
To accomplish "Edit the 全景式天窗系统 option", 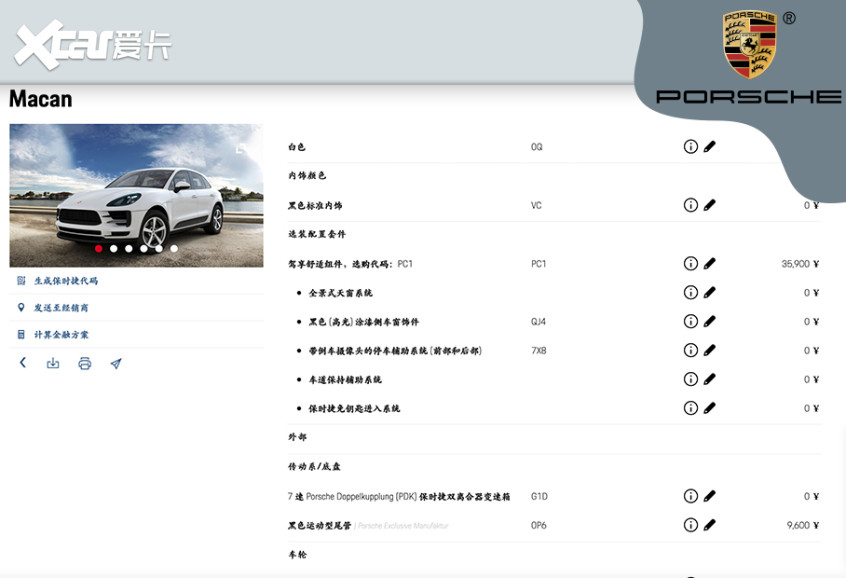I will click(709, 293).
